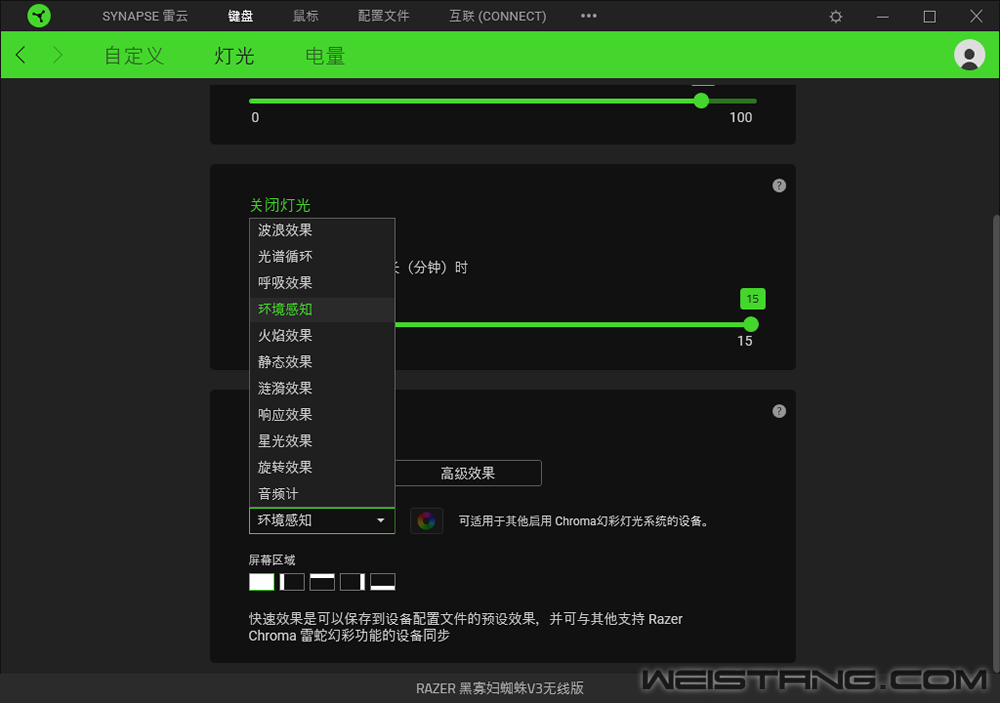The width and height of the screenshot is (1000, 703).
Task: Open the user account avatar
Action: click(x=969, y=55)
